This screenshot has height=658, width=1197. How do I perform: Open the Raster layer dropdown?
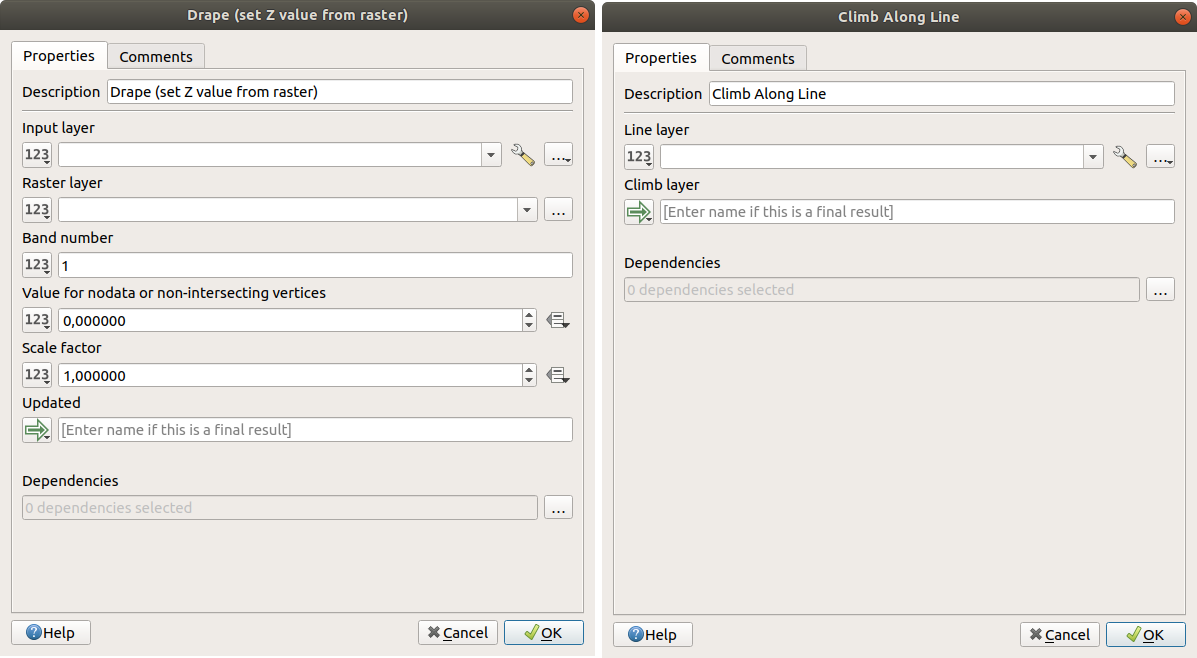(x=527, y=210)
